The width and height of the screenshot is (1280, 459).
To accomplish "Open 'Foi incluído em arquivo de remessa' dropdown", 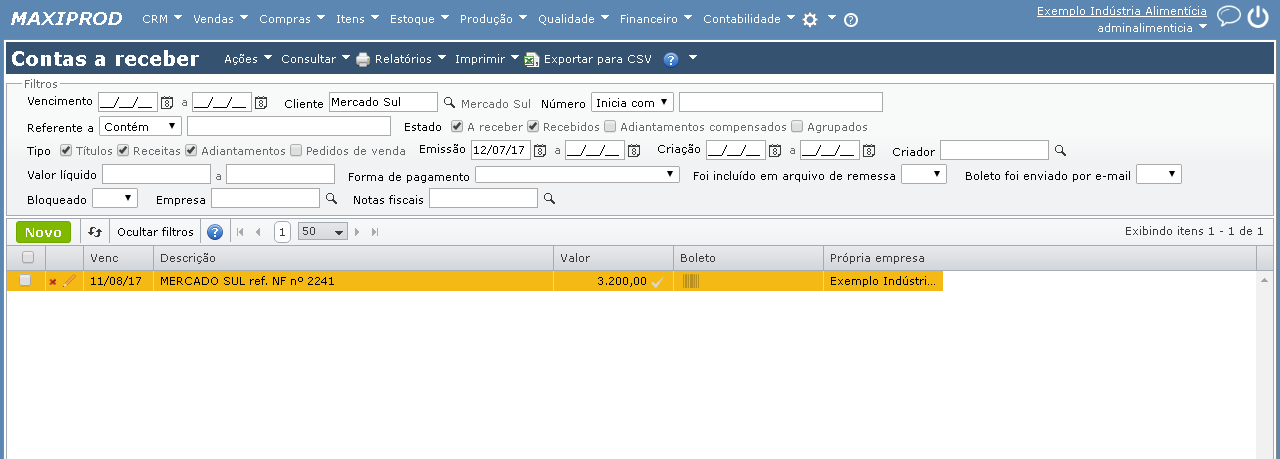I will pos(924,175).
